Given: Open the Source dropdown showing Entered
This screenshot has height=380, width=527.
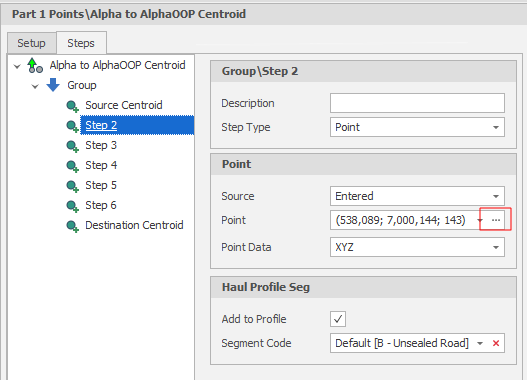Looking at the screenshot, I should click(496, 196).
